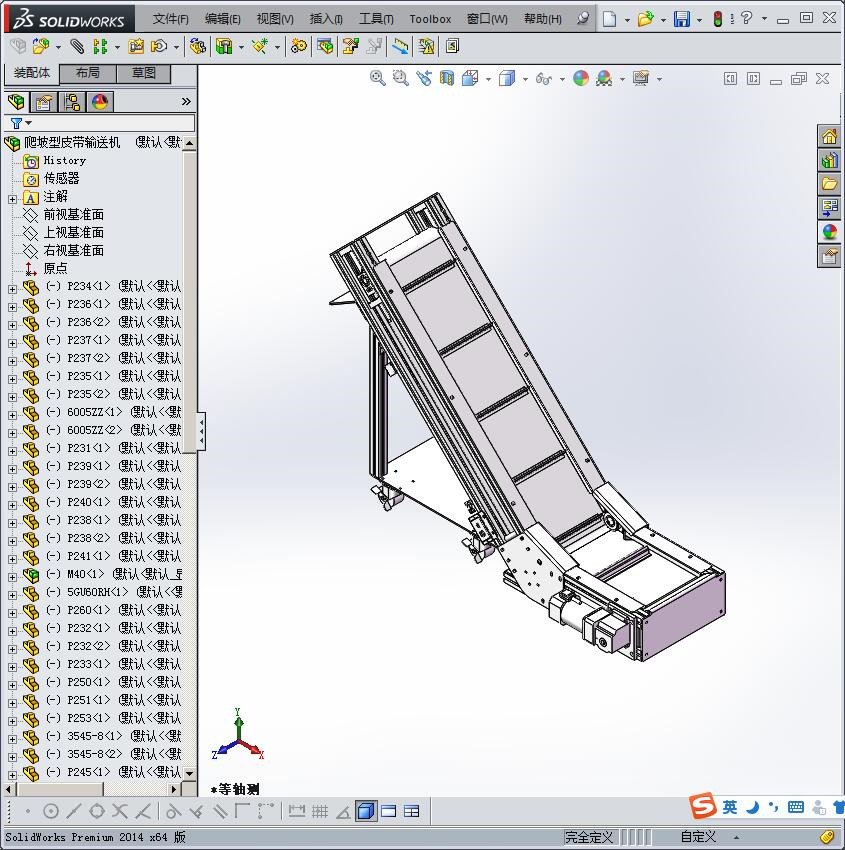Click the Zoom to Area magnifier
Image resolution: width=845 pixels, height=850 pixels.
tap(401, 79)
